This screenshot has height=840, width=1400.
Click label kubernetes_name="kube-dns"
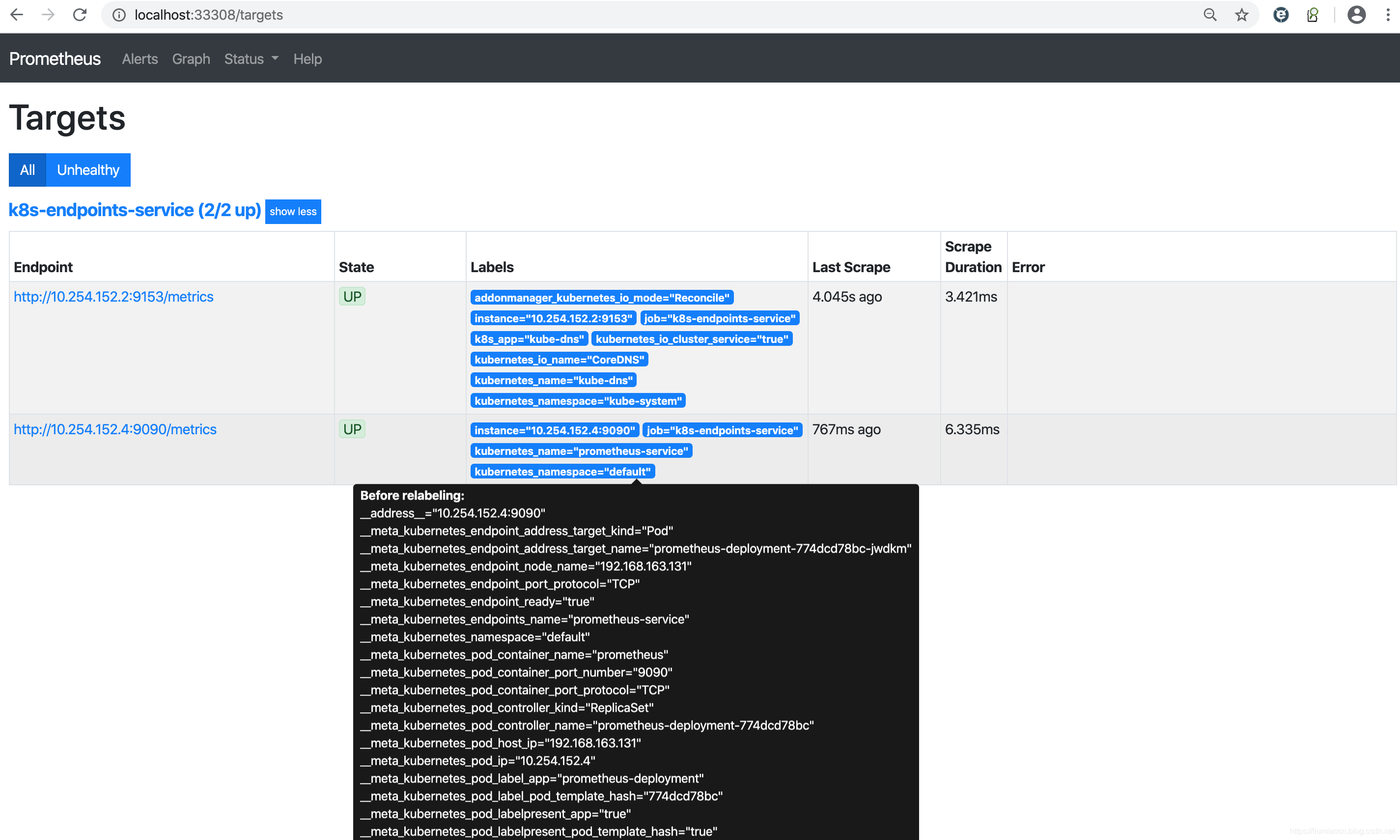click(x=554, y=380)
